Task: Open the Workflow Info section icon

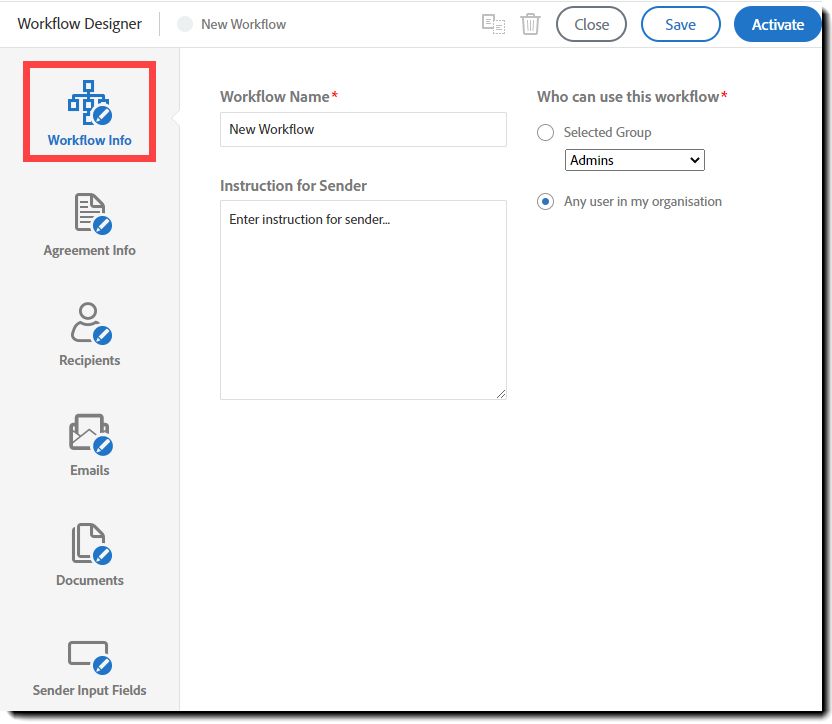Action: click(x=90, y=102)
